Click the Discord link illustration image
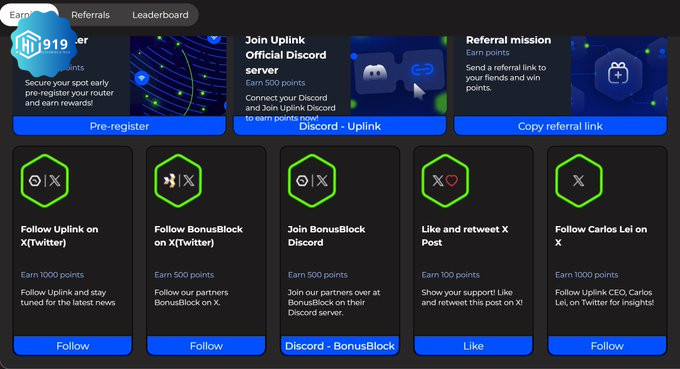 pos(398,76)
